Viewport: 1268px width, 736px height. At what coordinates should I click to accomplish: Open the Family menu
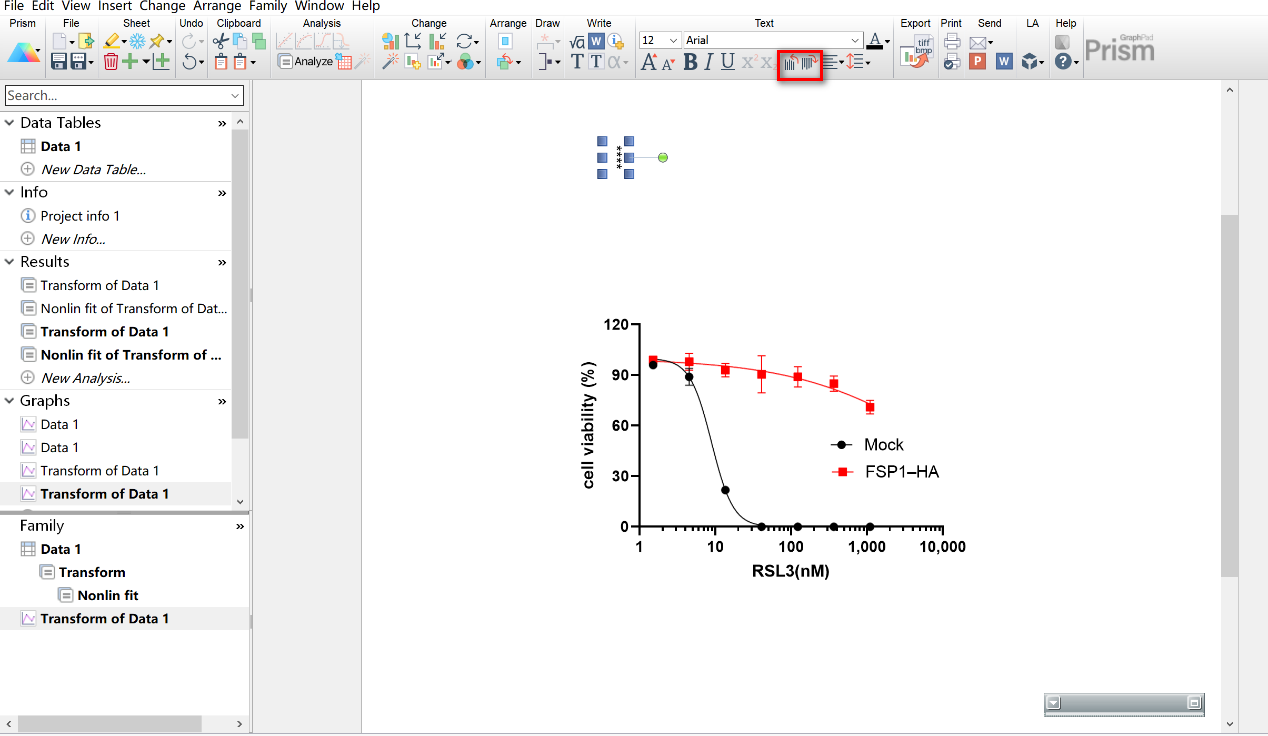point(268,6)
